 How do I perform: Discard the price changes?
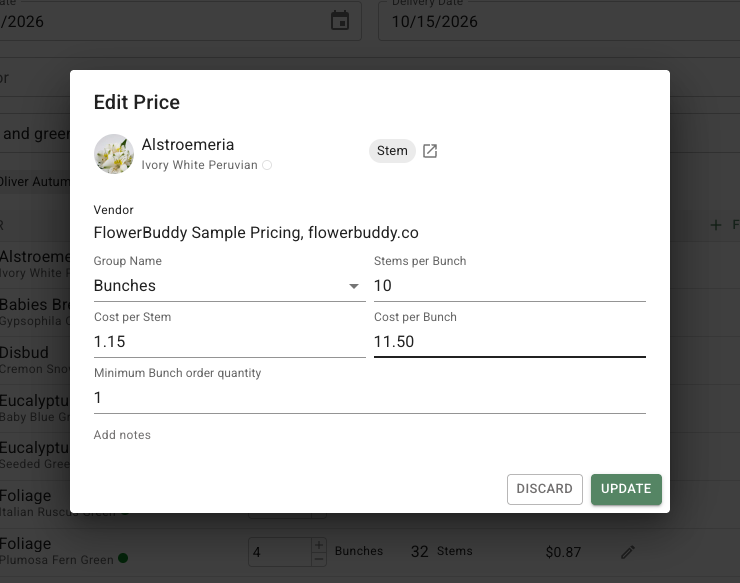[x=545, y=489]
